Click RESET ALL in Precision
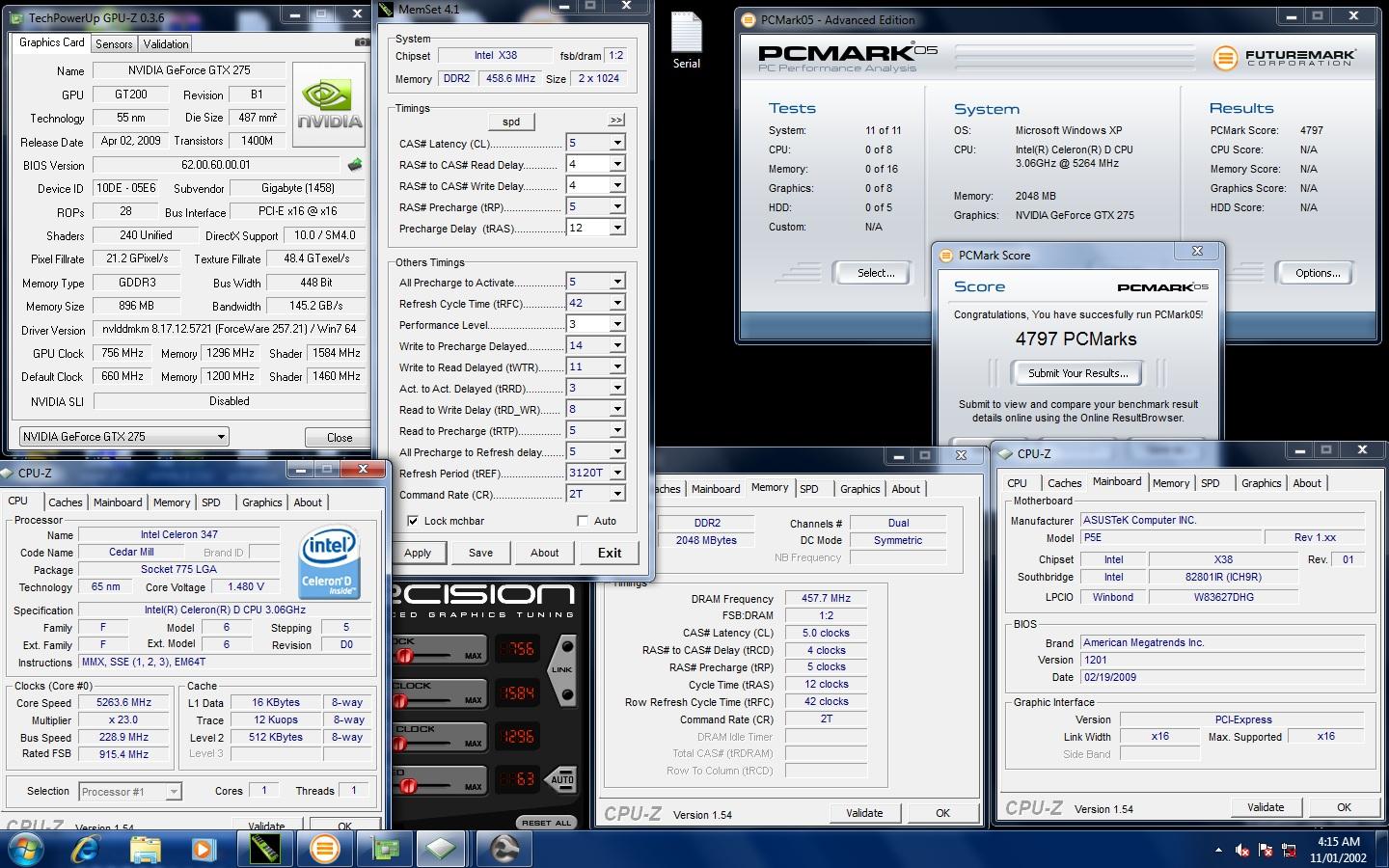 547,823
